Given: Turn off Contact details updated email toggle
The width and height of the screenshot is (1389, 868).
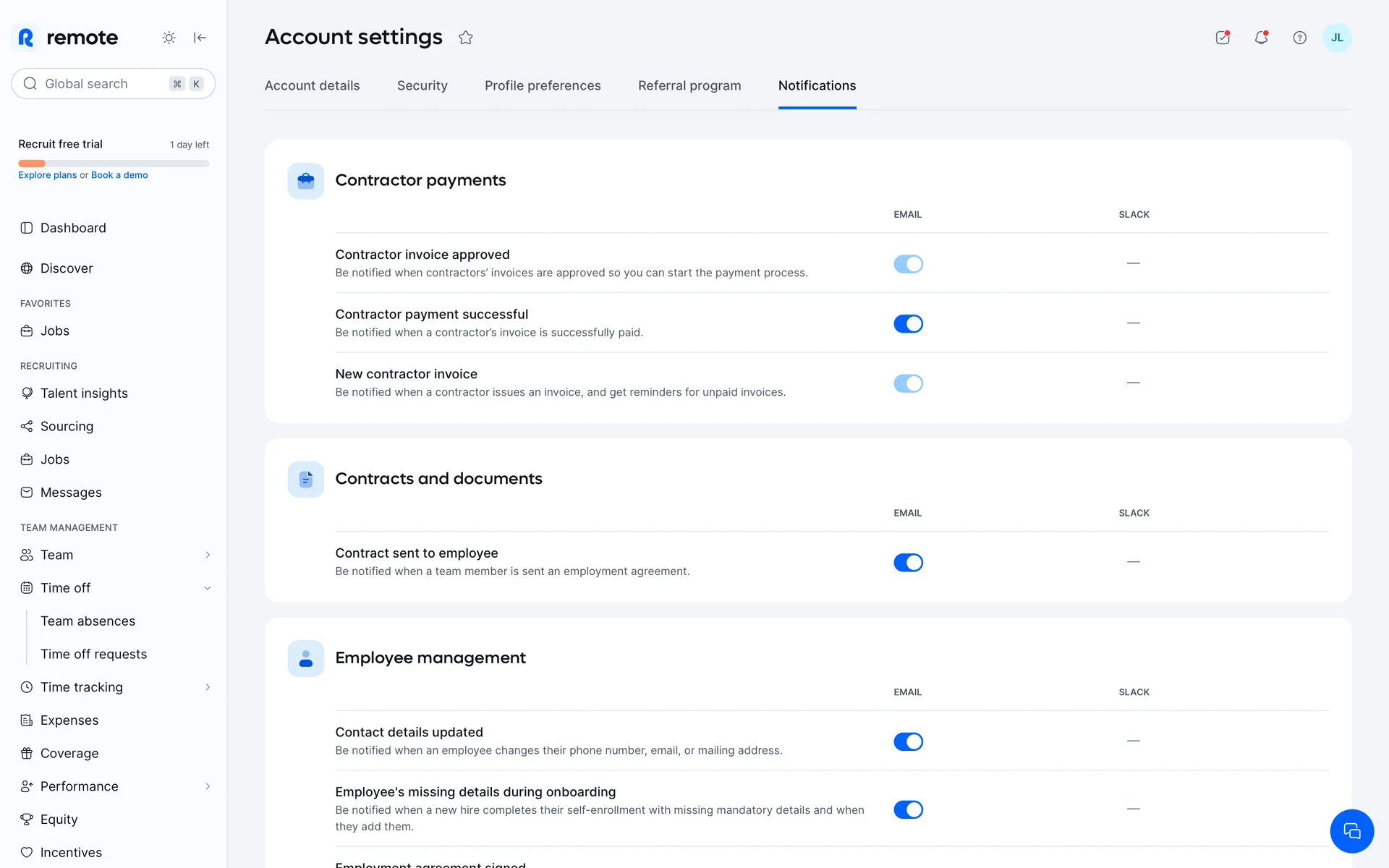Looking at the screenshot, I should [x=908, y=741].
